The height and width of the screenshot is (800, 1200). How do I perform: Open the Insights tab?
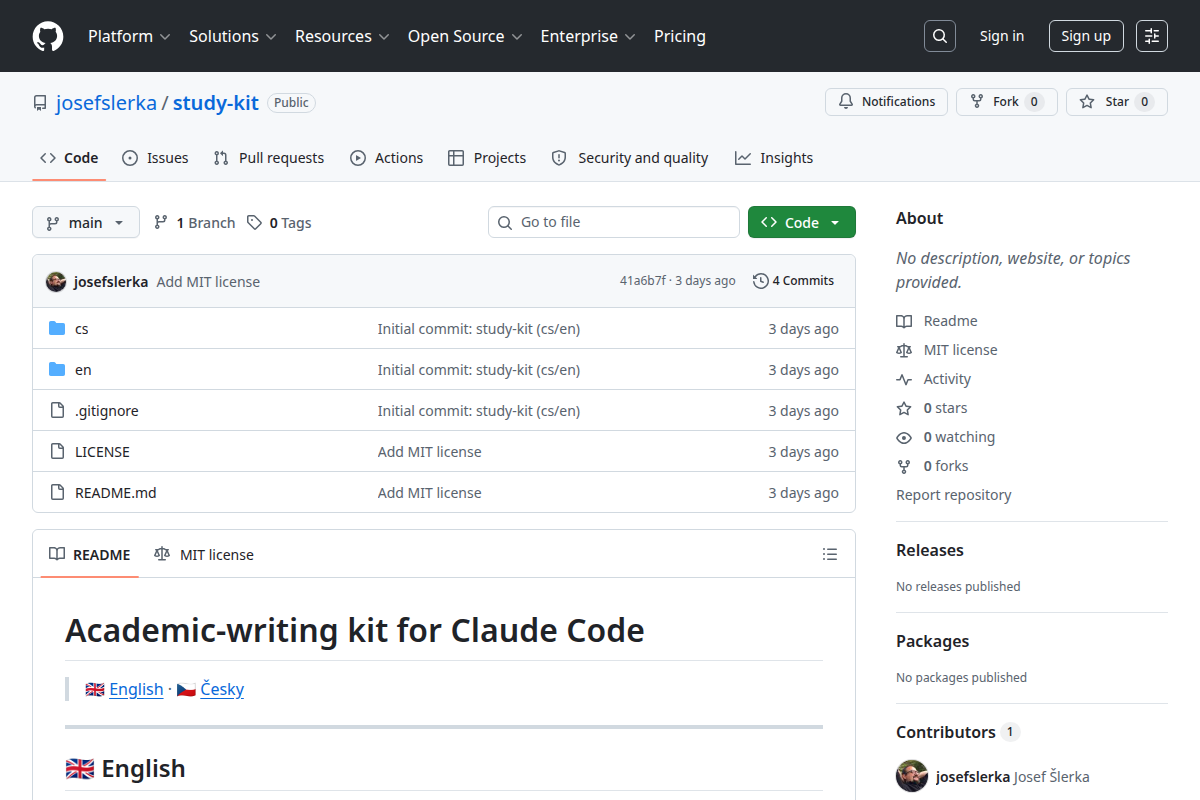click(x=774, y=158)
